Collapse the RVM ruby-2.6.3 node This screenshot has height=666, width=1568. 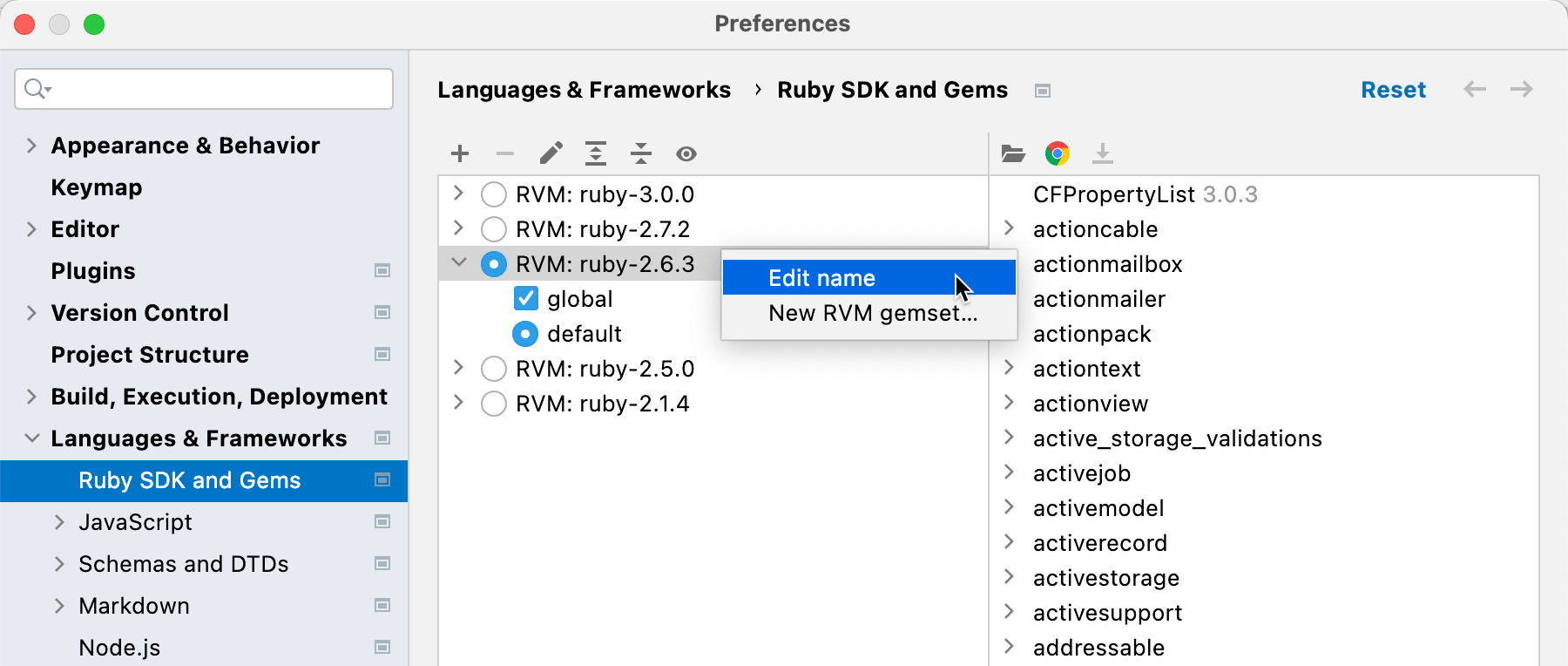point(459,262)
